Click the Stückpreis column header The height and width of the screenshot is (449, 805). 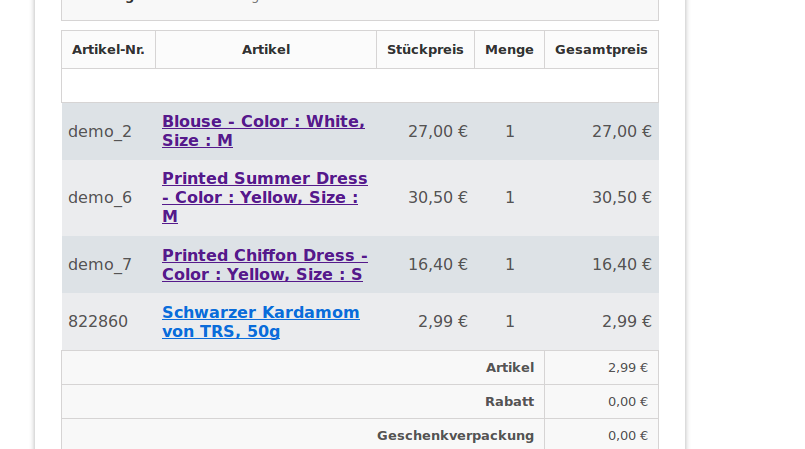click(x=425, y=49)
